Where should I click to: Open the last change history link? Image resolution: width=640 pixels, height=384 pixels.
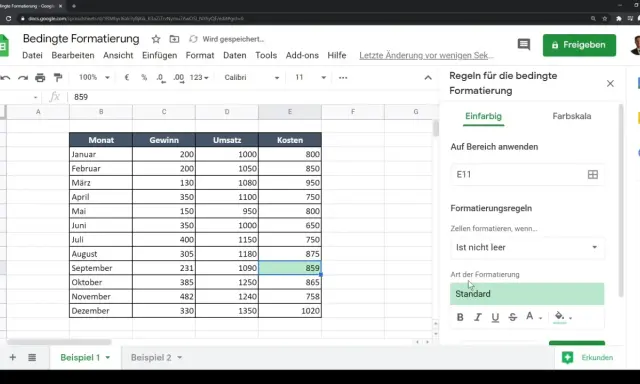click(x=426, y=55)
